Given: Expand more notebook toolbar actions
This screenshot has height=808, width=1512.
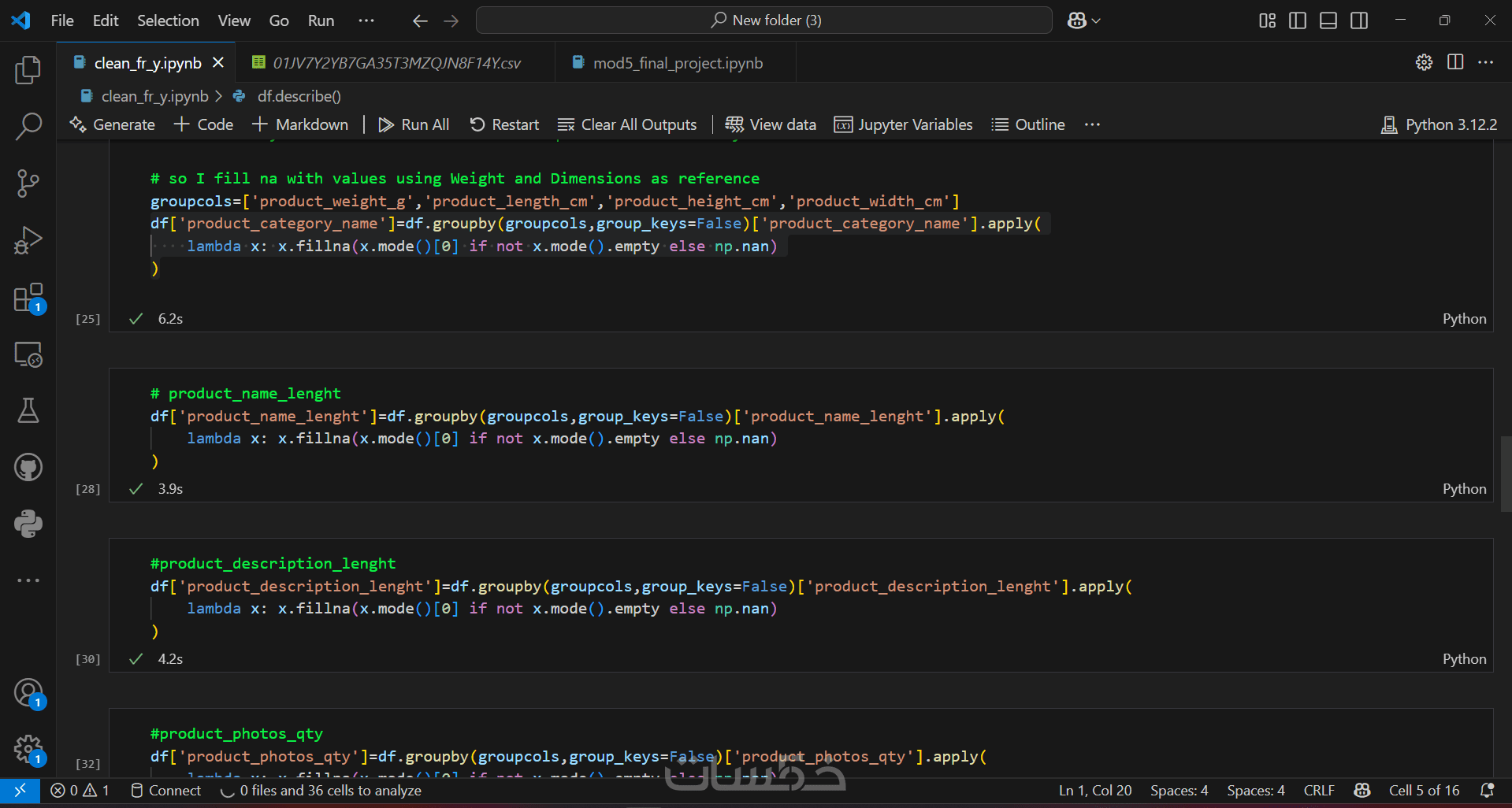Looking at the screenshot, I should click(1092, 124).
